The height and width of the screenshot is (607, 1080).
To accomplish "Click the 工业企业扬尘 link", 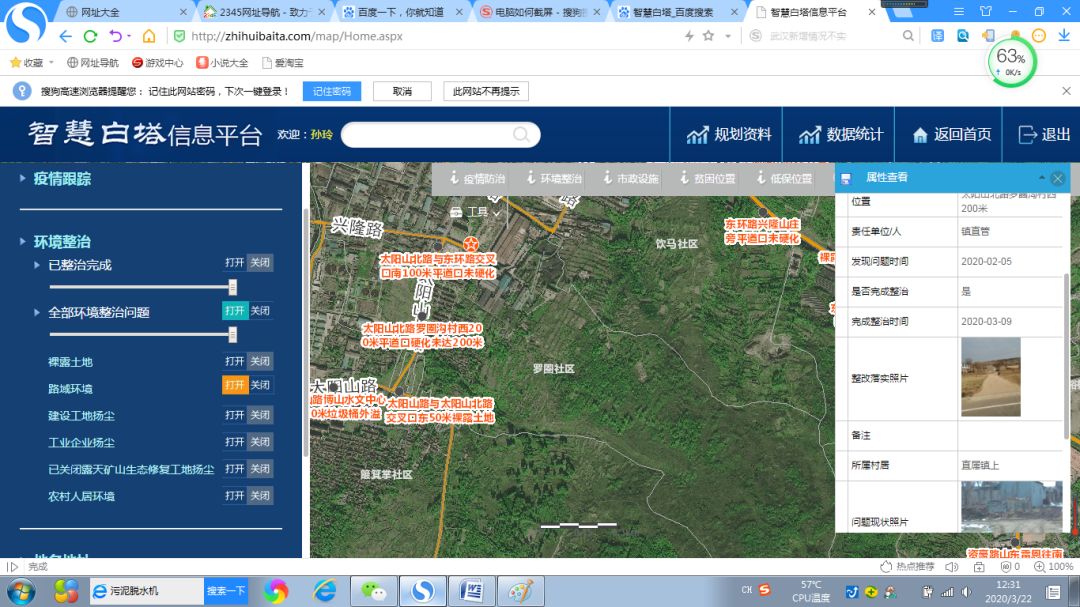I will pos(83,442).
